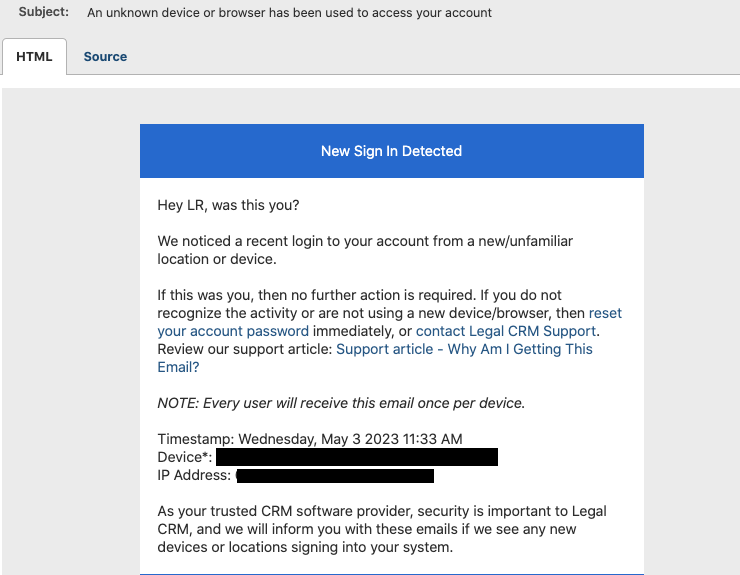
Task: Click the 'Review our support article:' text
Action: pyautogui.click(x=245, y=349)
